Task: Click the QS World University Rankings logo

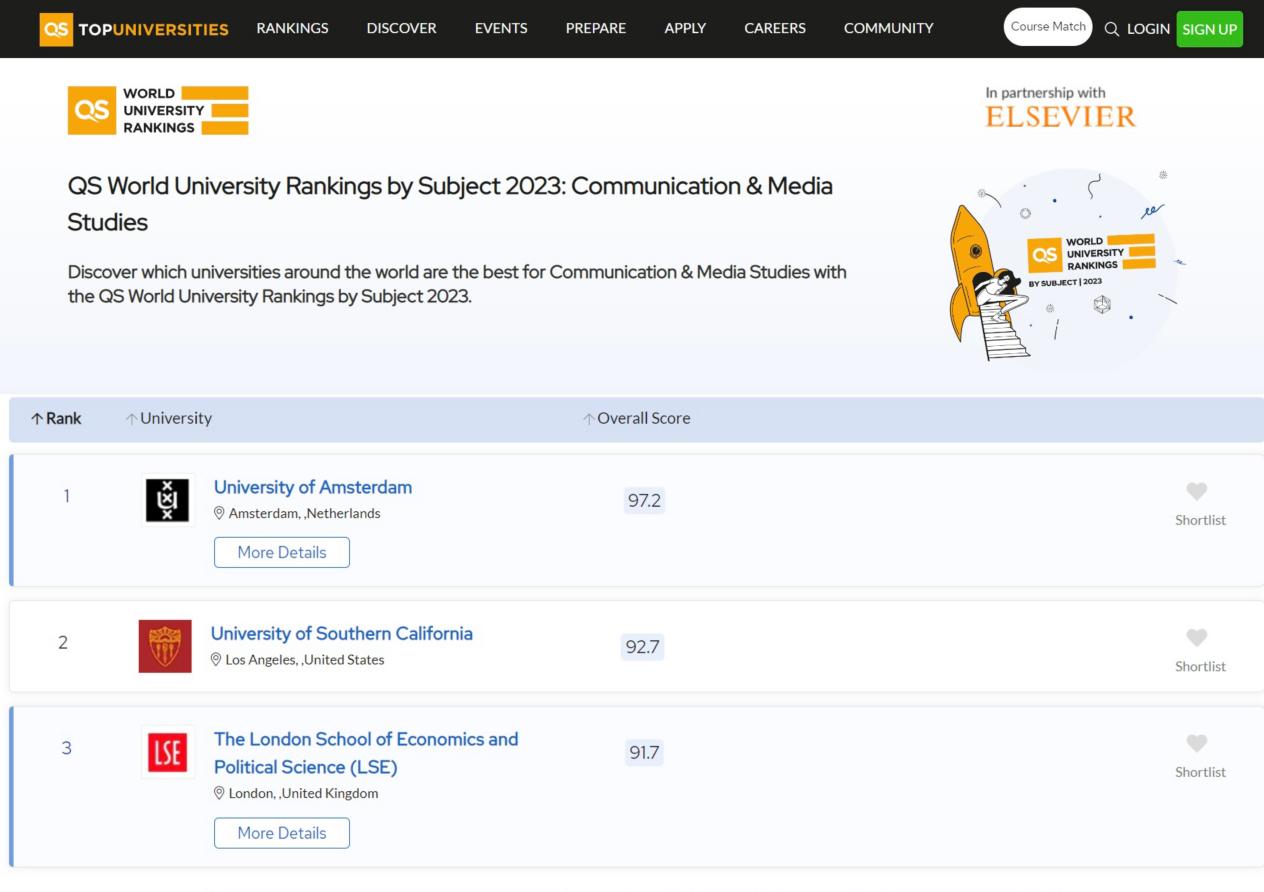Action: [158, 110]
